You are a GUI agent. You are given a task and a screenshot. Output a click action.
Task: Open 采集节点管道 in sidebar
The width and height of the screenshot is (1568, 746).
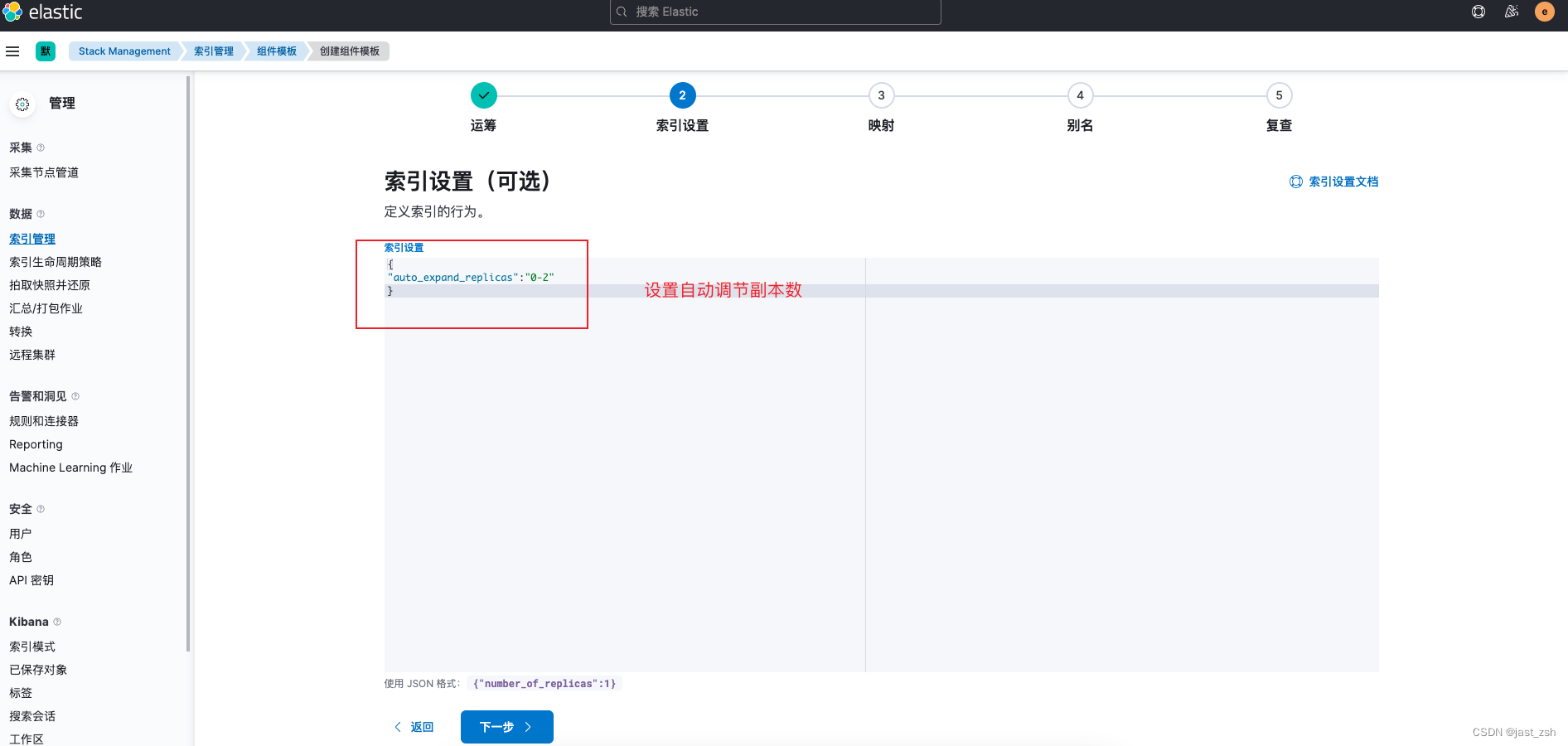(x=44, y=172)
